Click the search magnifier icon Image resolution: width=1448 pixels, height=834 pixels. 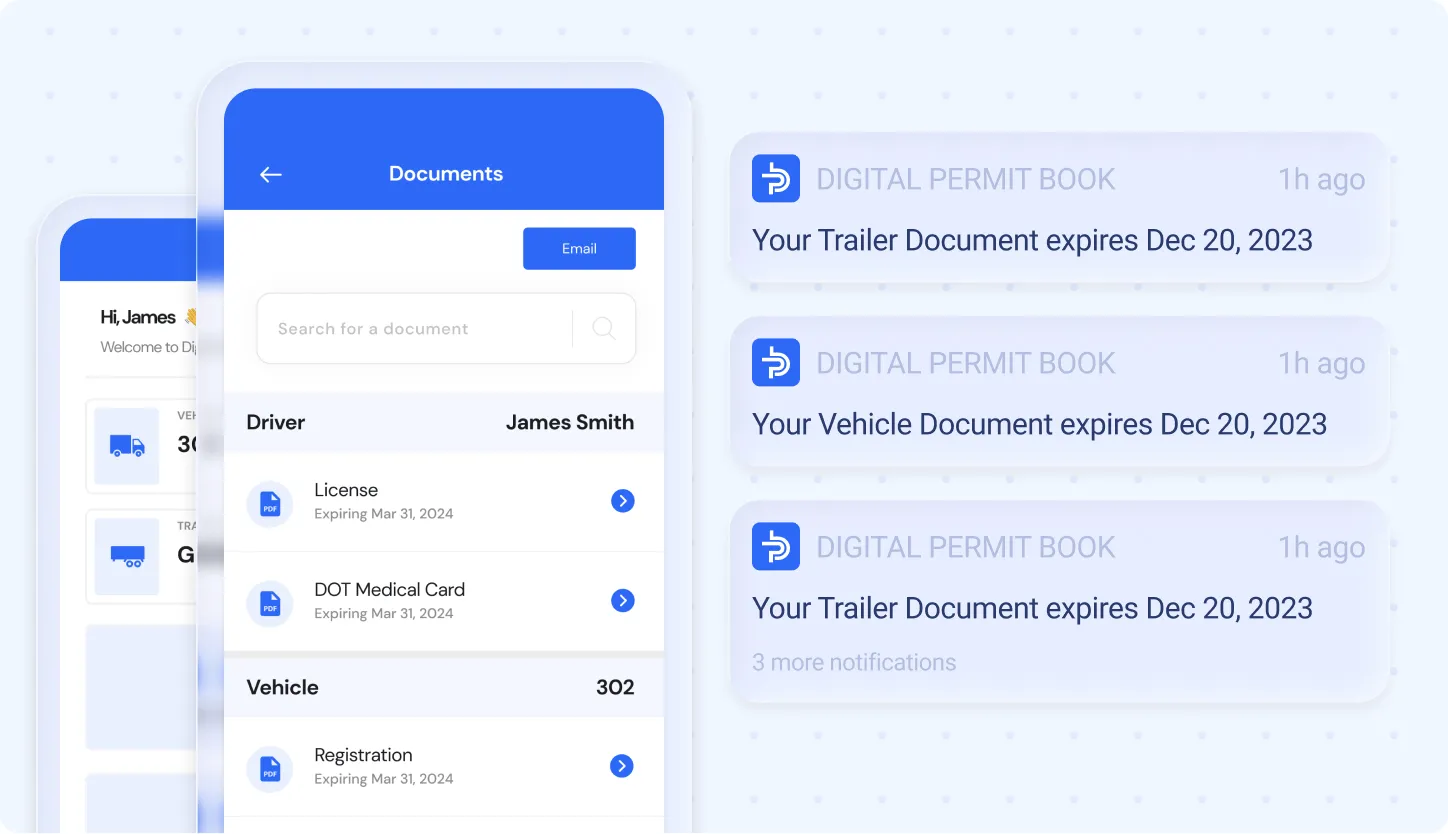[x=603, y=328]
